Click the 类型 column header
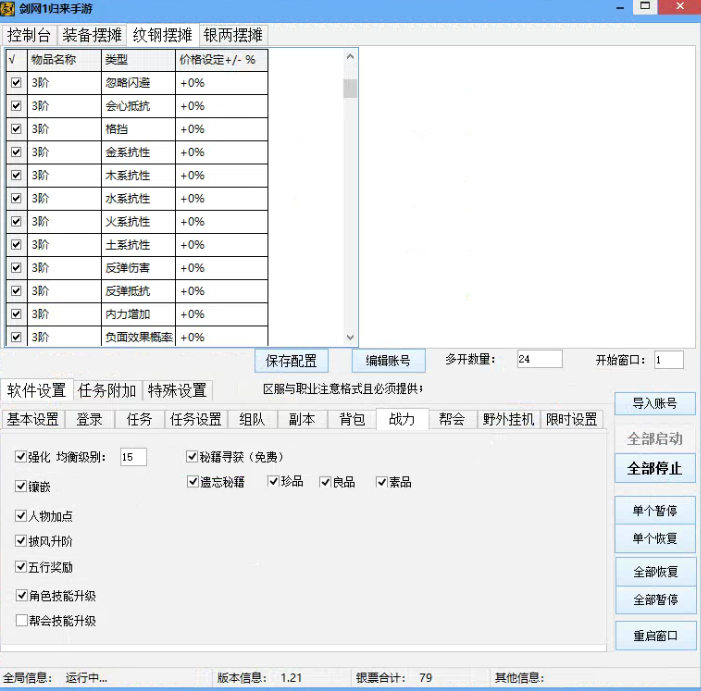The height and width of the screenshot is (691, 701). coord(139,60)
